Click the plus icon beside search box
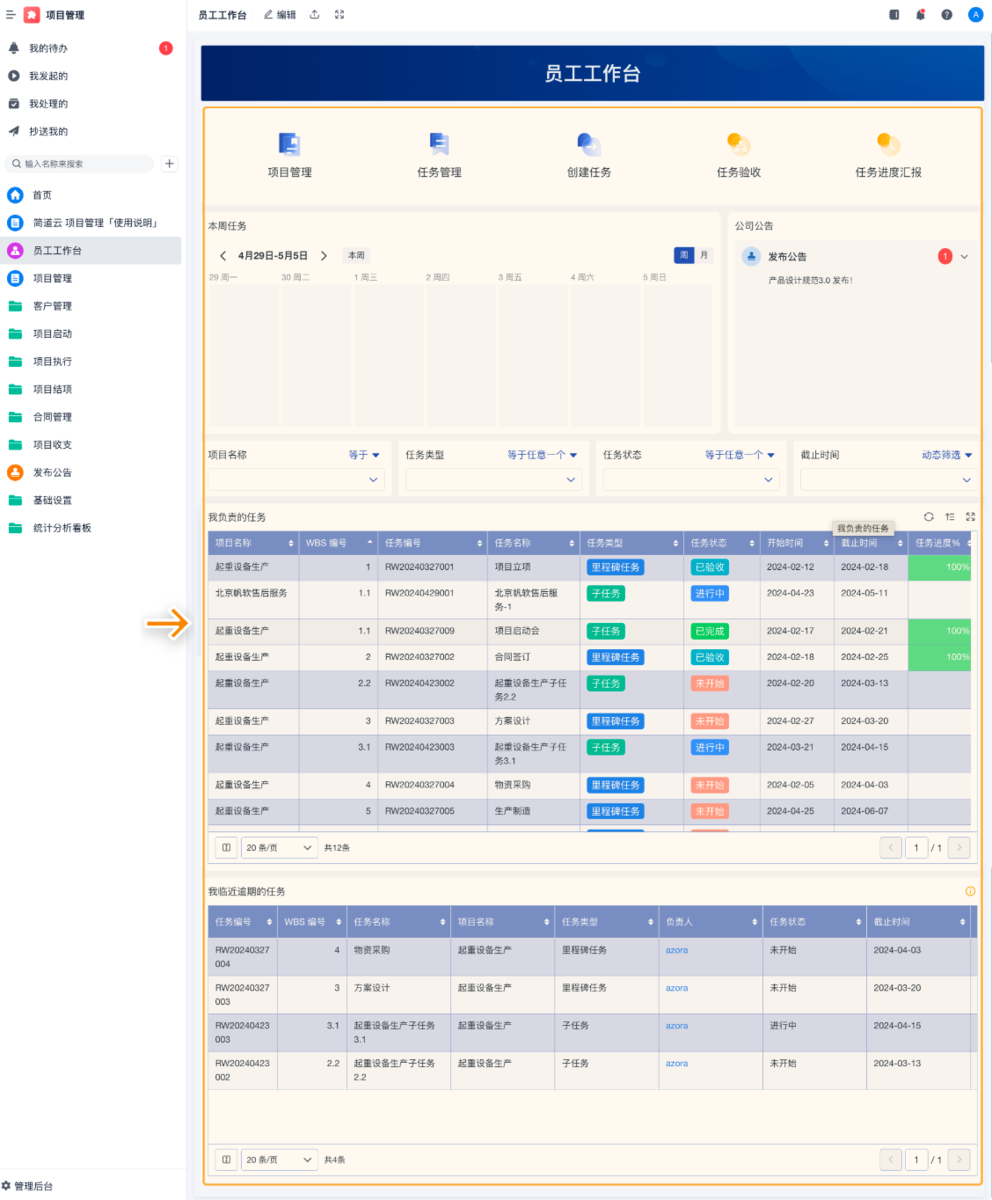The width and height of the screenshot is (992, 1200). [x=170, y=164]
